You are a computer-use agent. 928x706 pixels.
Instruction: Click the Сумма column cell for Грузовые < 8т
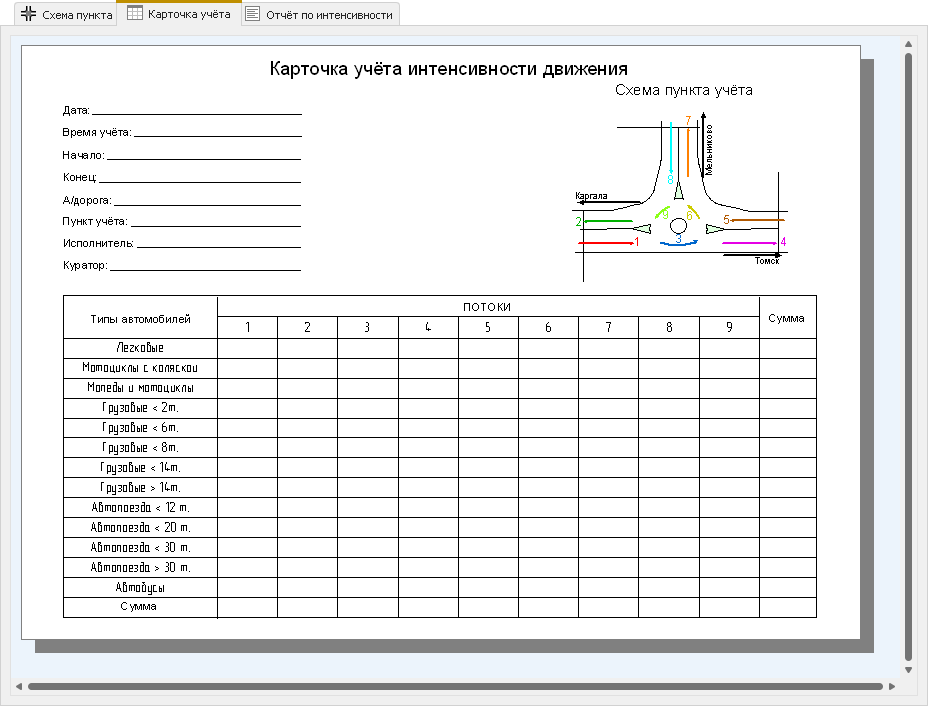788,448
